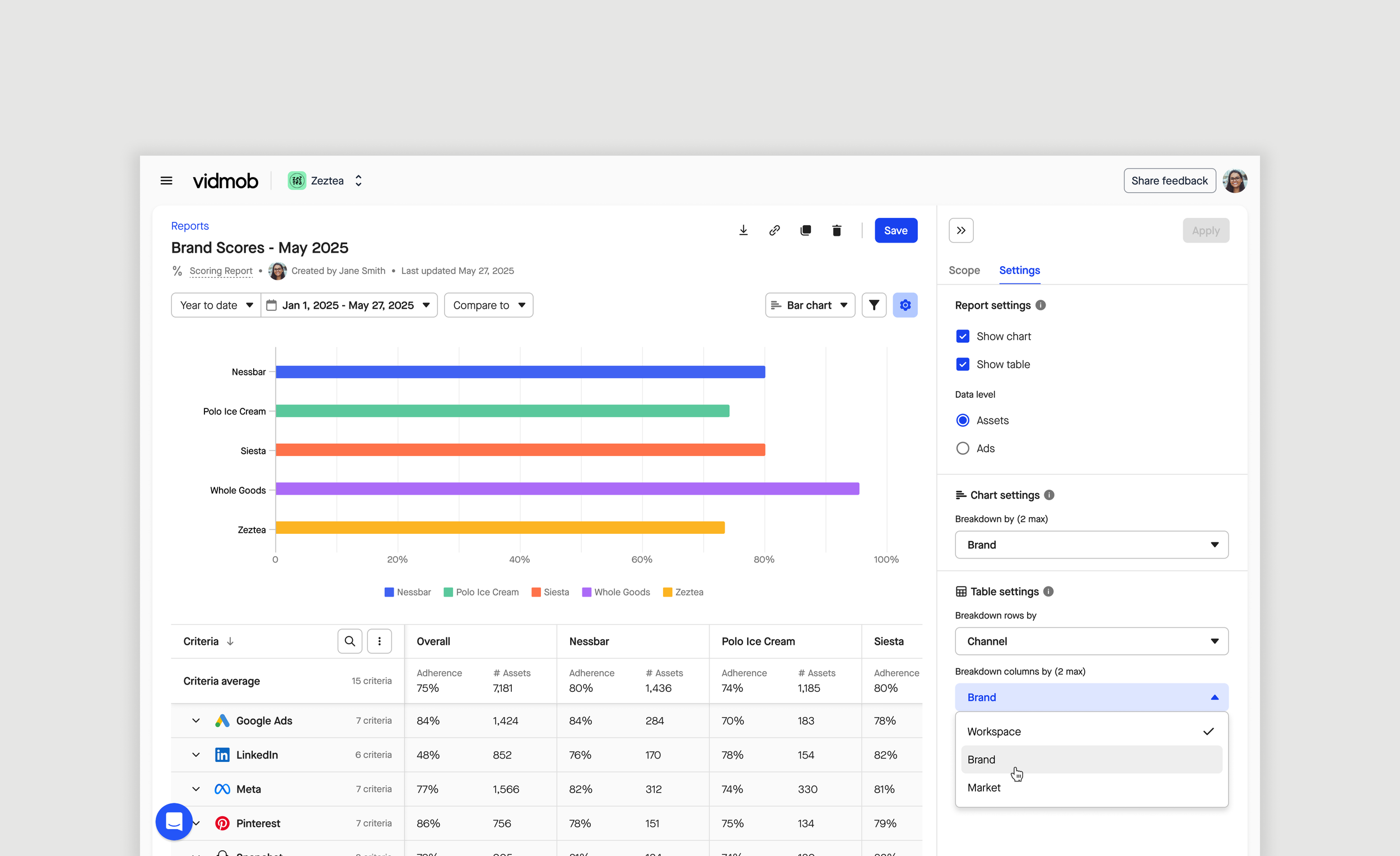
Task: Click the Whole Goods legend color swatch
Action: click(x=586, y=592)
